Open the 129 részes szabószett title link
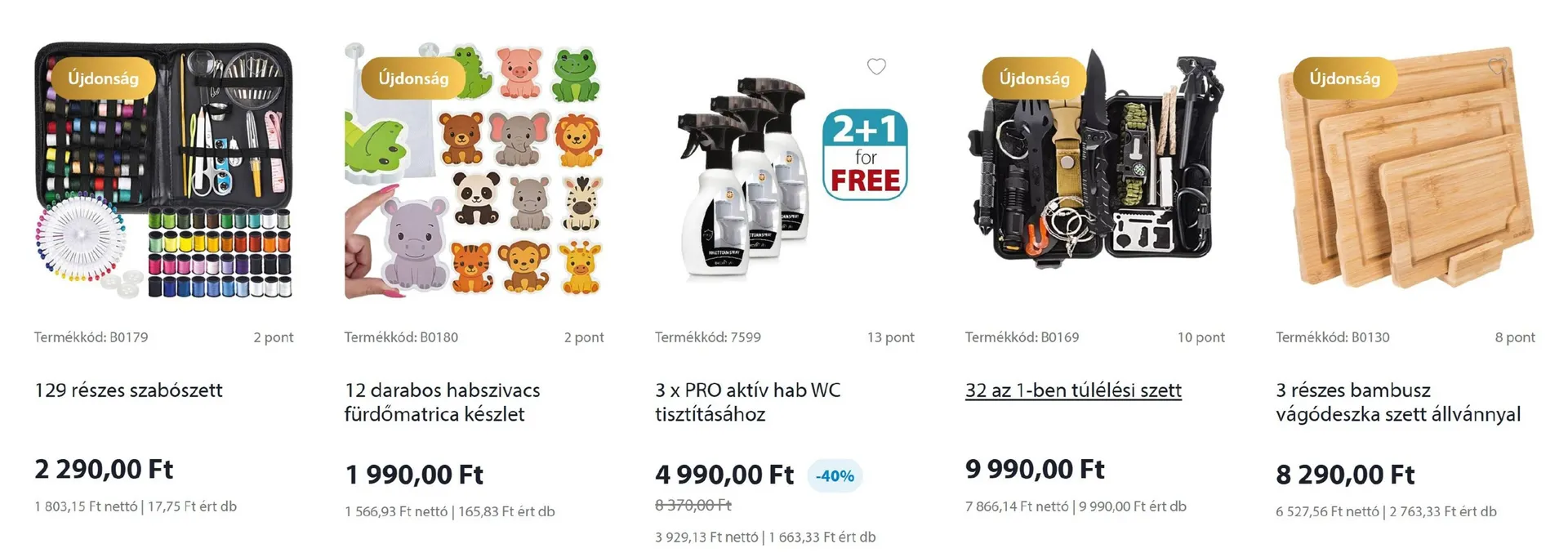Image resolution: width=1568 pixels, height=553 pixels. pos(128,390)
